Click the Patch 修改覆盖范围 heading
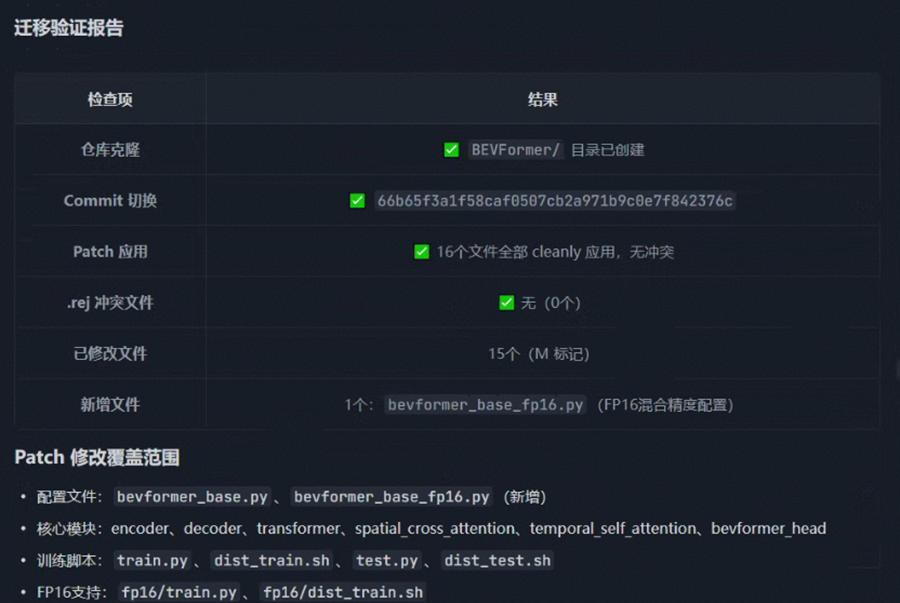Viewport: 900px width, 603px height. [x=97, y=457]
